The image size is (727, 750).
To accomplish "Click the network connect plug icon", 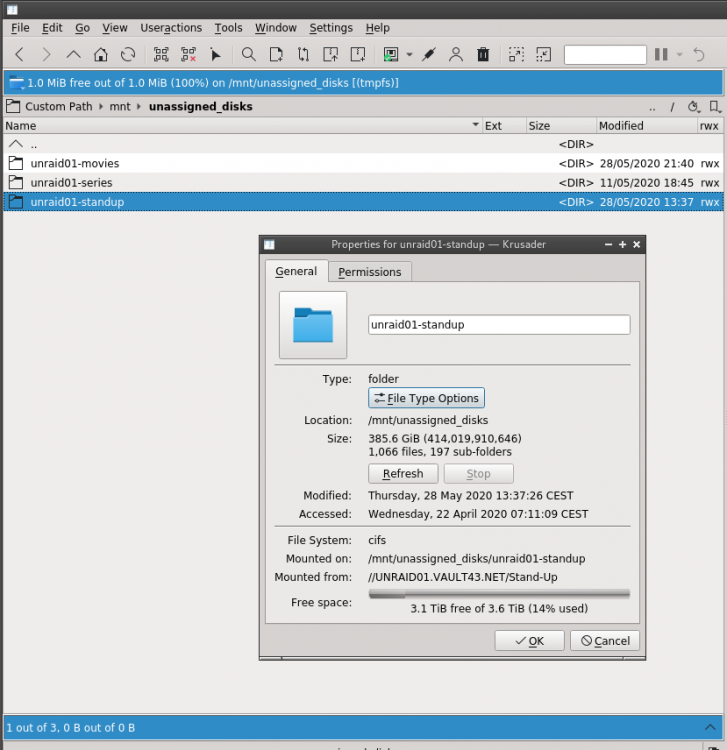I will pyautogui.click(x=429, y=55).
